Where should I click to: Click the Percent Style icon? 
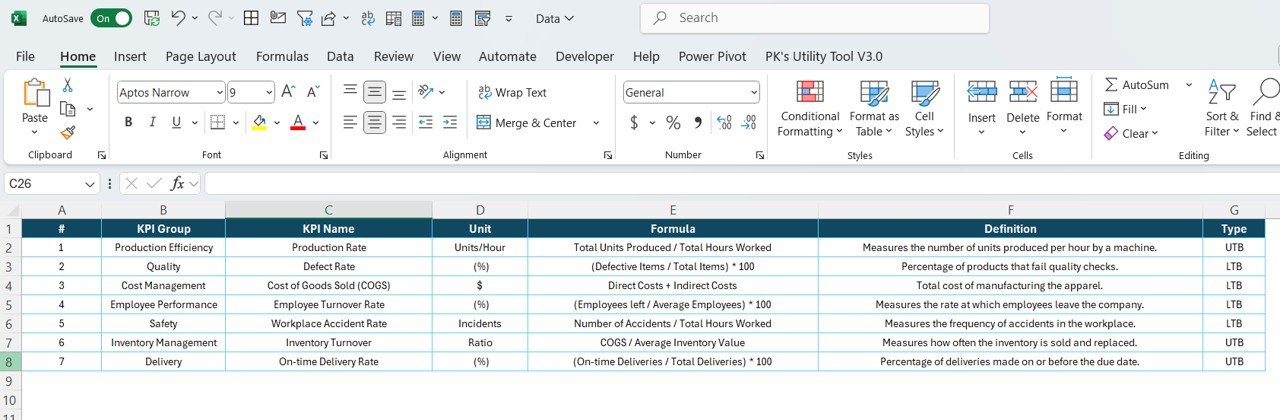pyautogui.click(x=673, y=123)
